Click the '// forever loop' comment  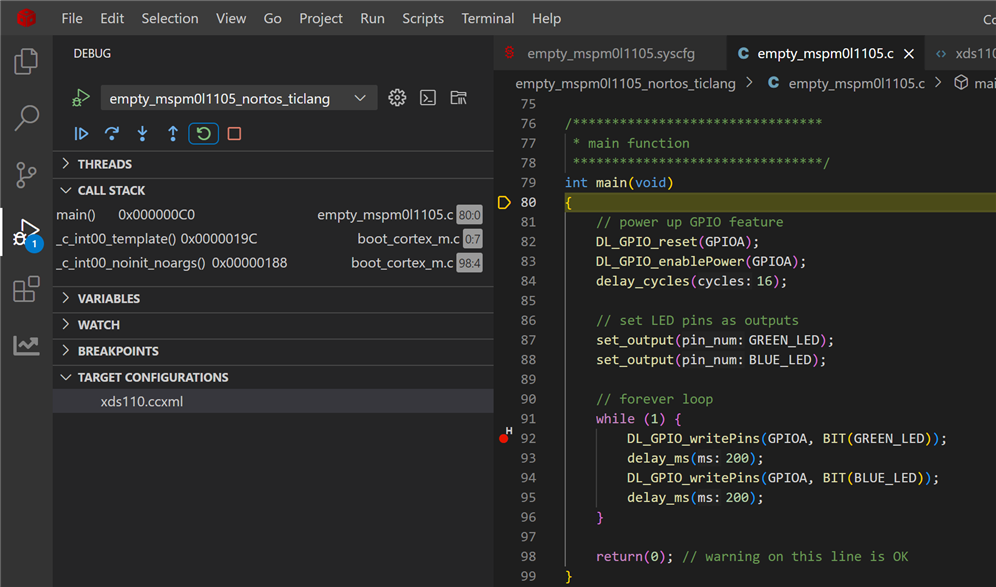tap(654, 400)
